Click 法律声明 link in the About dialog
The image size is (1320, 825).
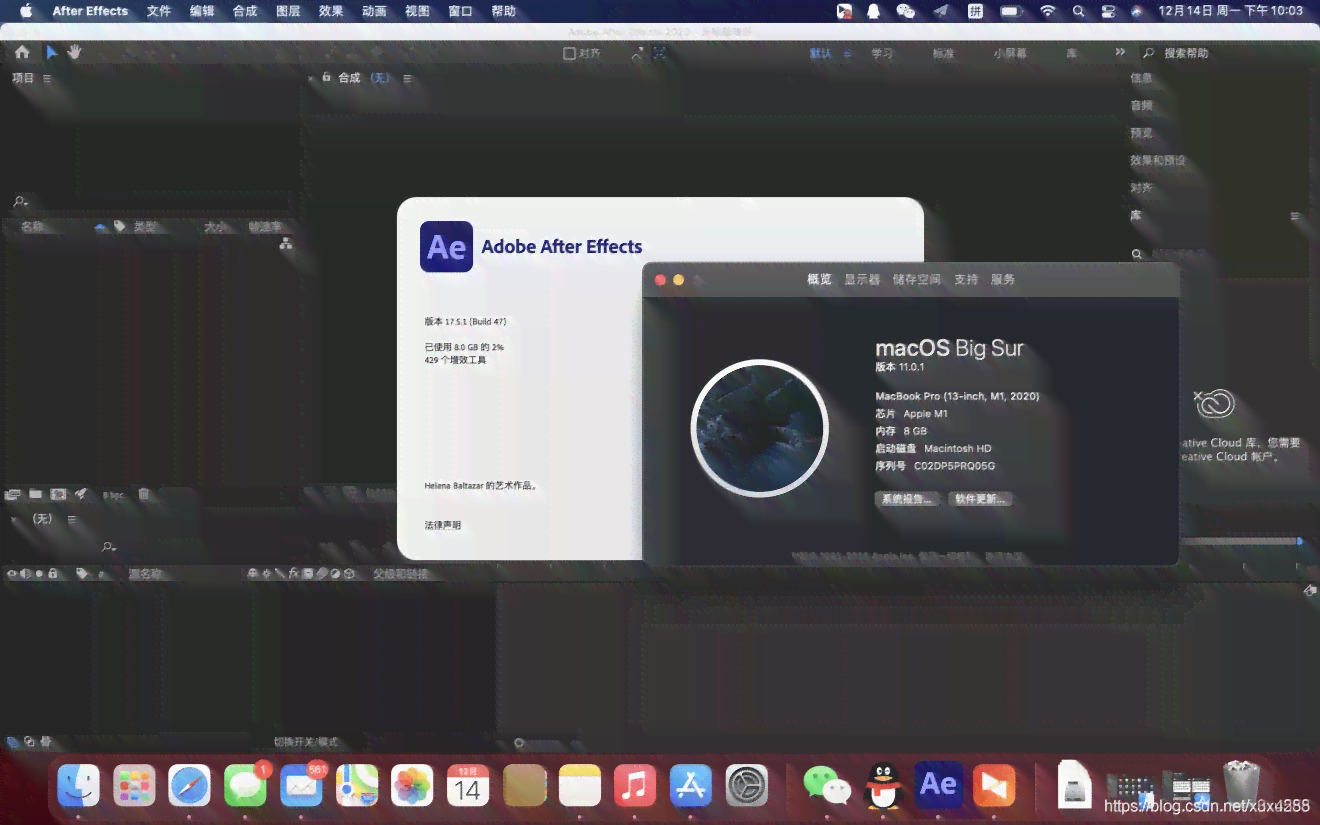(443, 525)
